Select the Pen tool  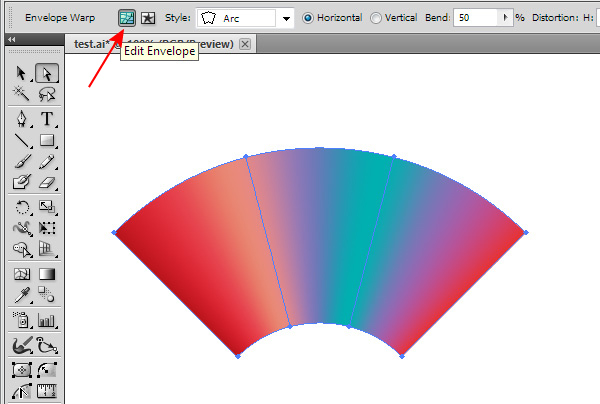[21, 119]
